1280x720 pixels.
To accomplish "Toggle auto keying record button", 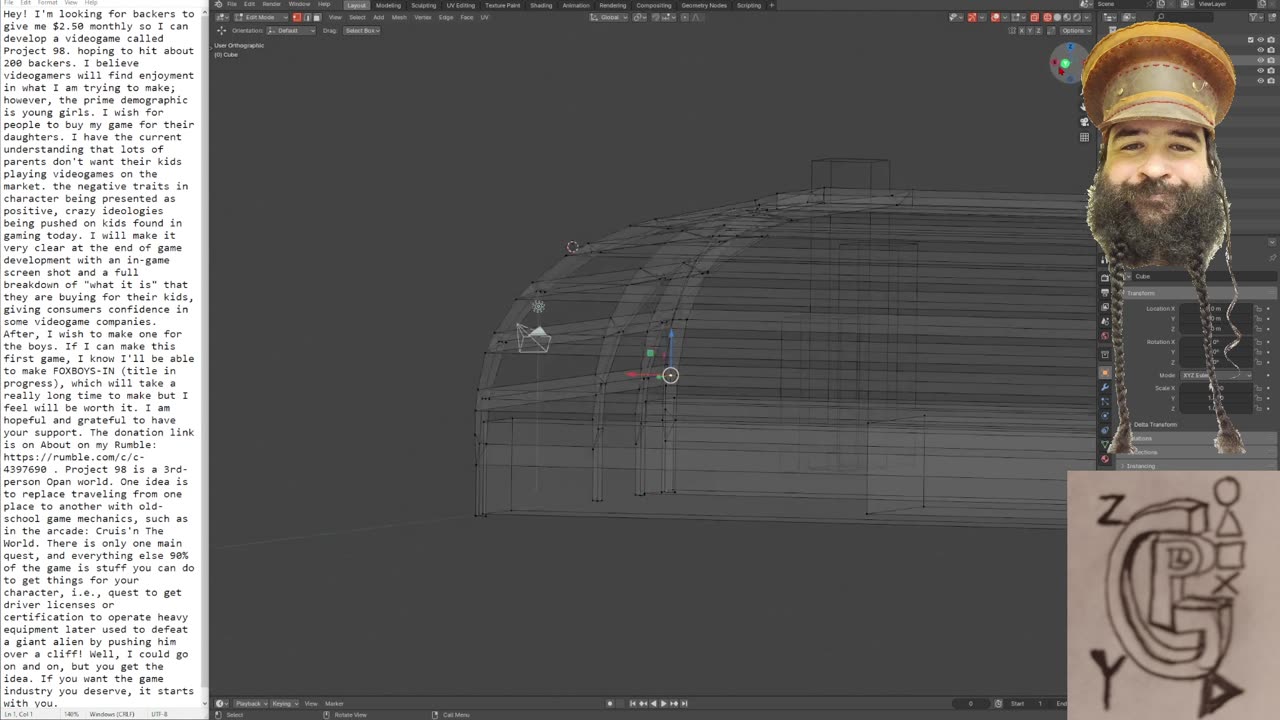I will pyautogui.click(x=610, y=703).
